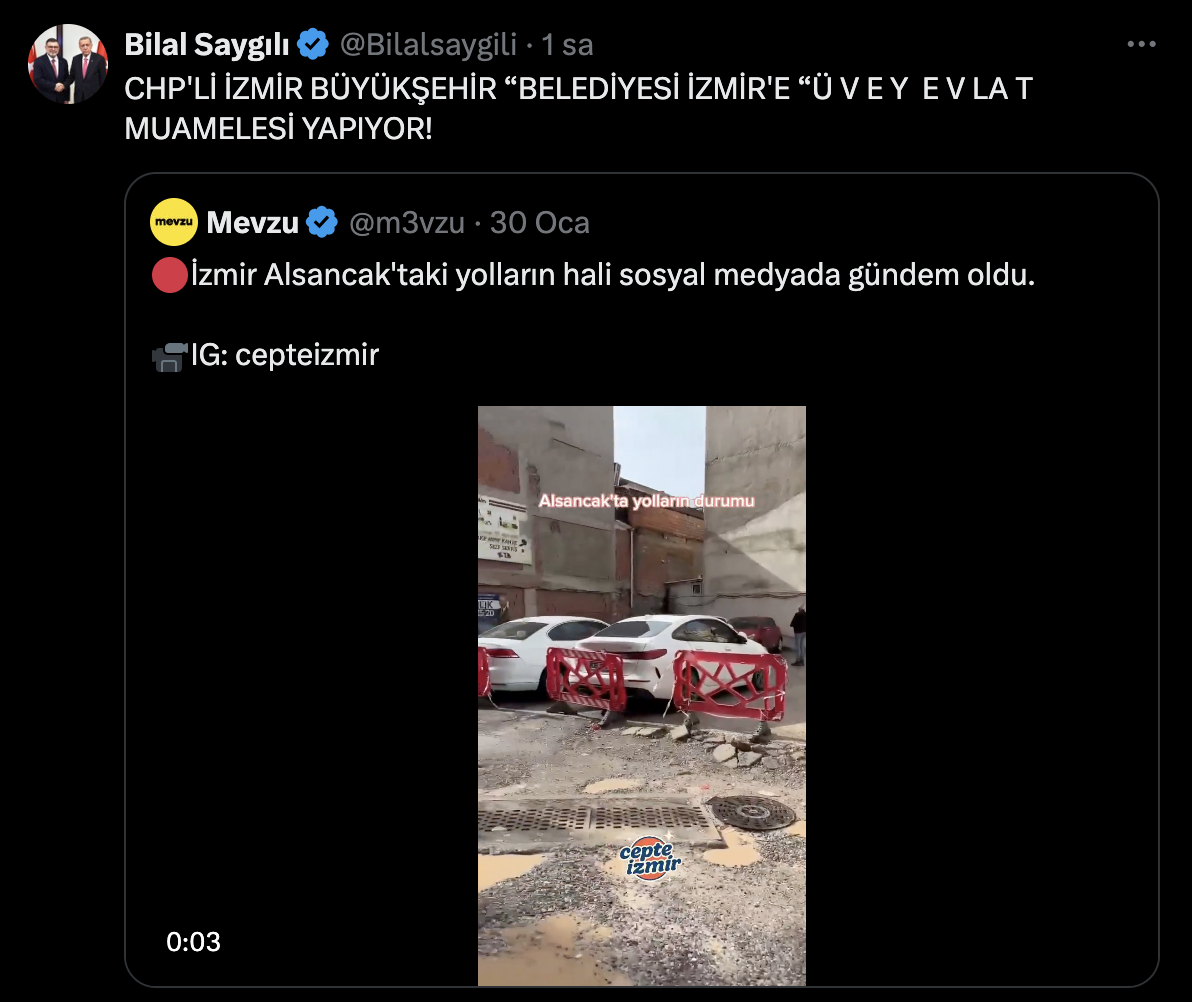The width and height of the screenshot is (1192, 1002).
Task: Open the Bilal Saygılı display name link
Action: pos(207,45)
